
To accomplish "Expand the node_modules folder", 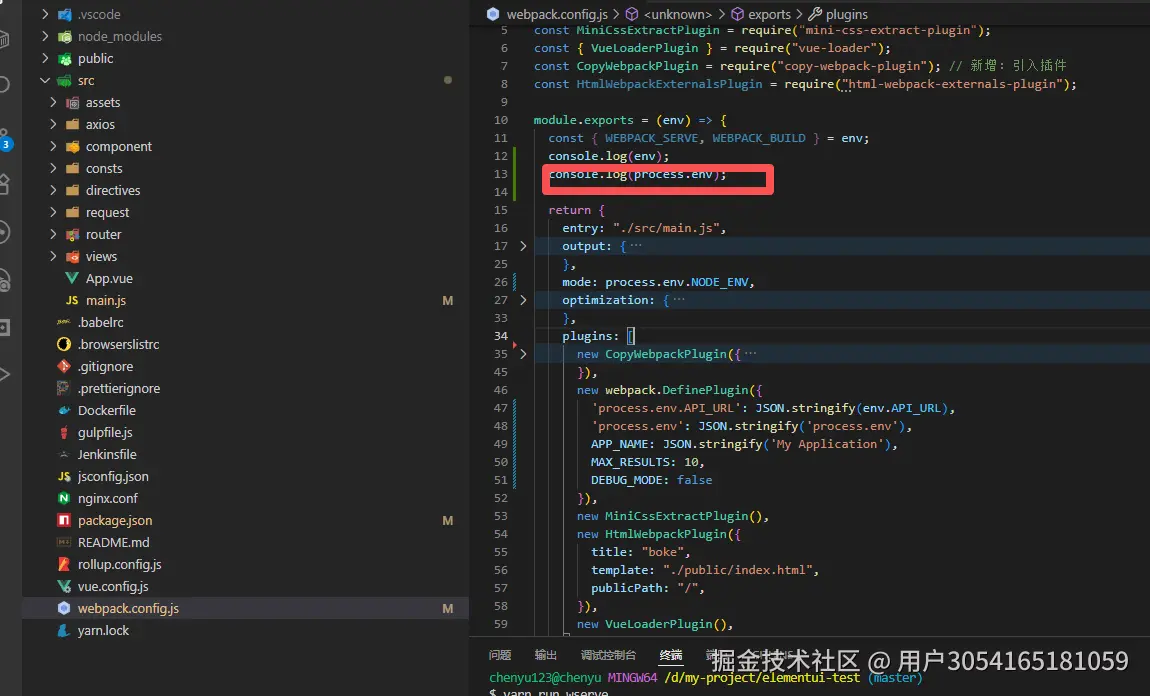I will [45, 36].
